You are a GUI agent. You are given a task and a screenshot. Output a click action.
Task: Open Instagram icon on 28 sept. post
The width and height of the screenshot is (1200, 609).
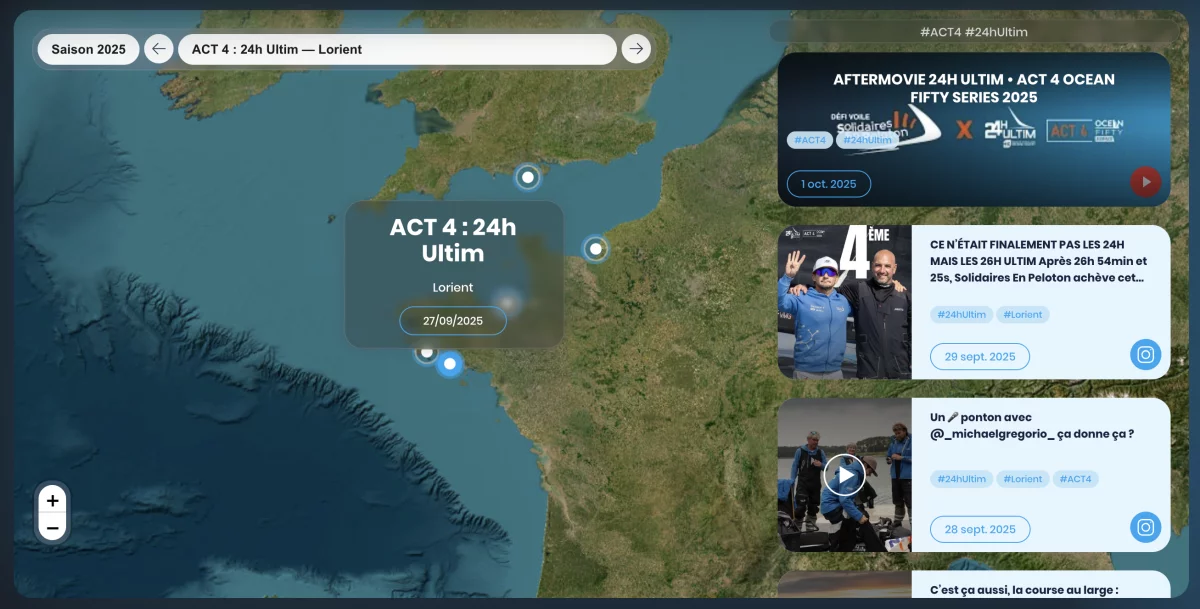point(1146,527)
